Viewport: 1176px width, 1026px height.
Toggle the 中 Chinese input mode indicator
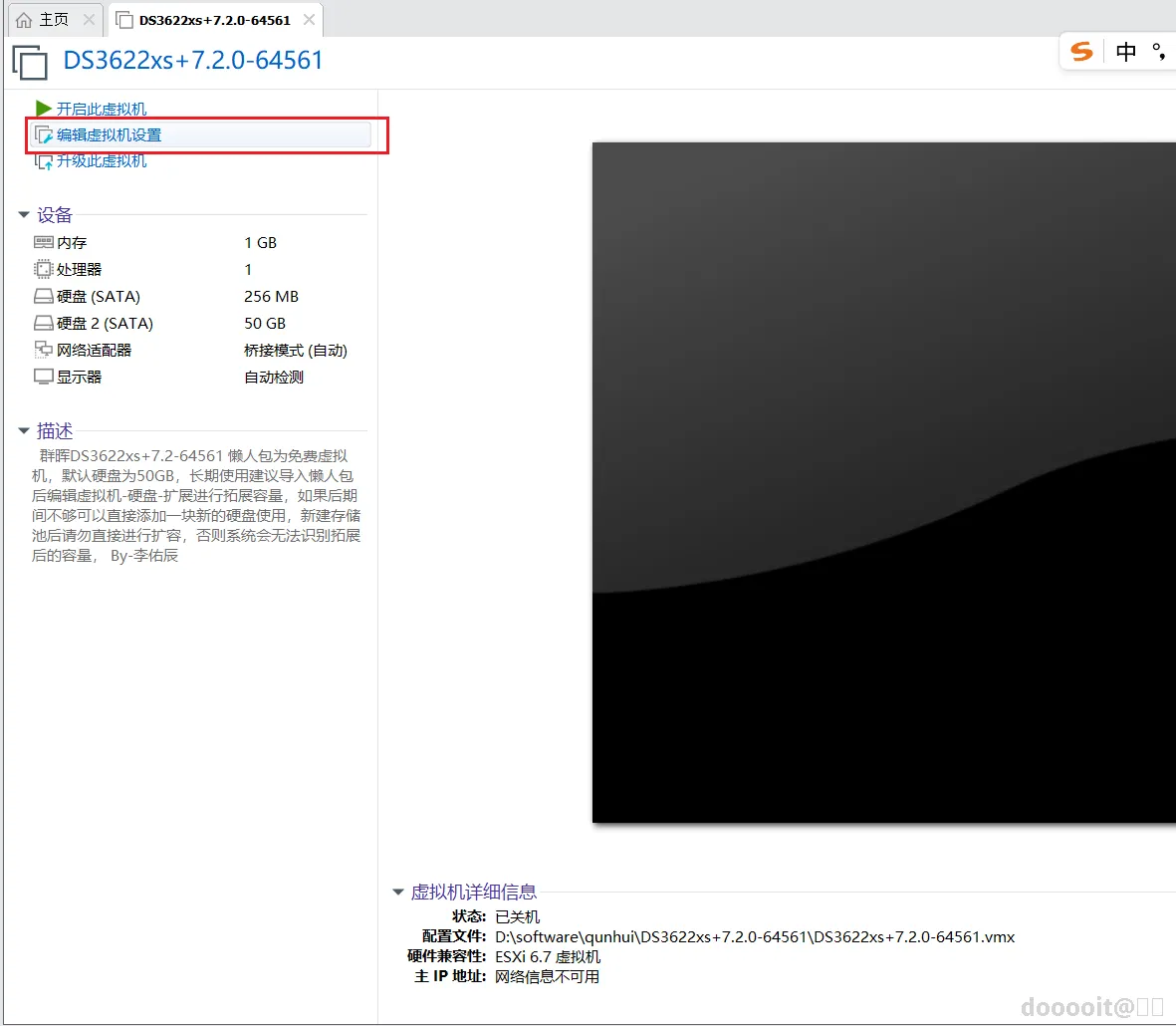[1126, 52]
